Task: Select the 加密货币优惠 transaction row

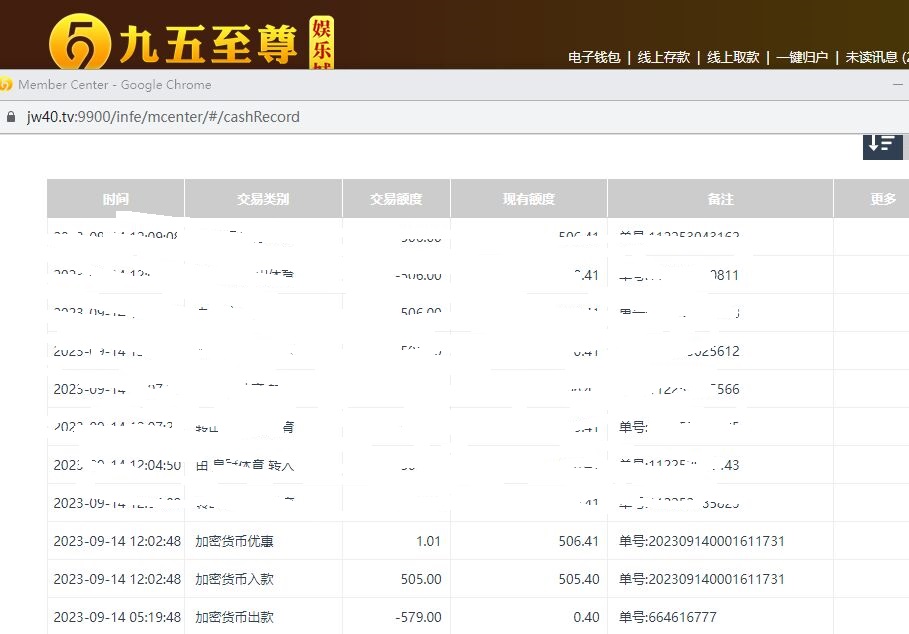Action: [234, 541]
